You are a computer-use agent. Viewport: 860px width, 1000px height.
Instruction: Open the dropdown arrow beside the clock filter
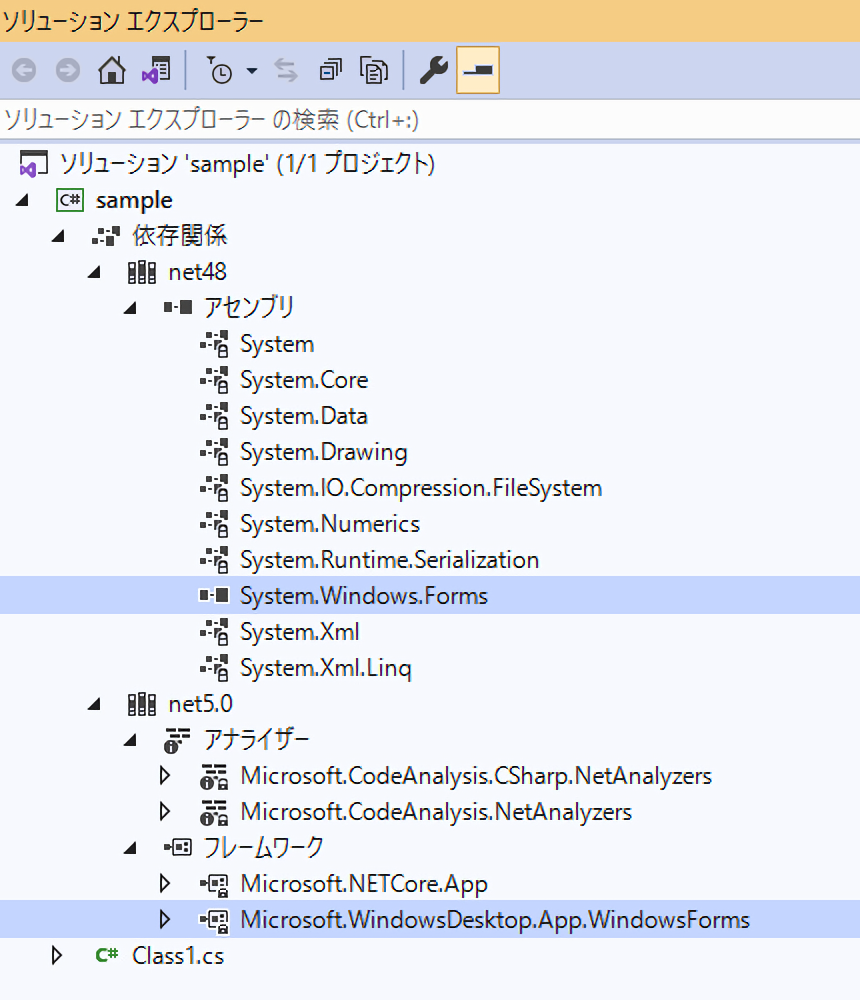[x=251, y=71]
